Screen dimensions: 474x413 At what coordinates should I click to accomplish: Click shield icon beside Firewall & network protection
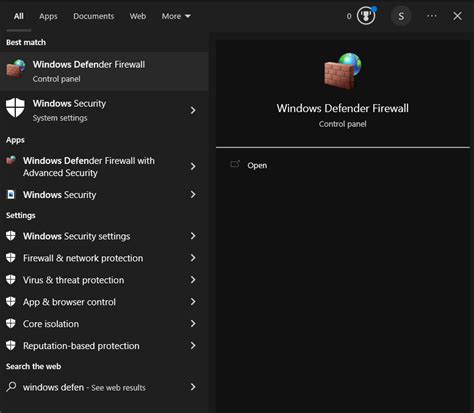(x=11, y=258)
